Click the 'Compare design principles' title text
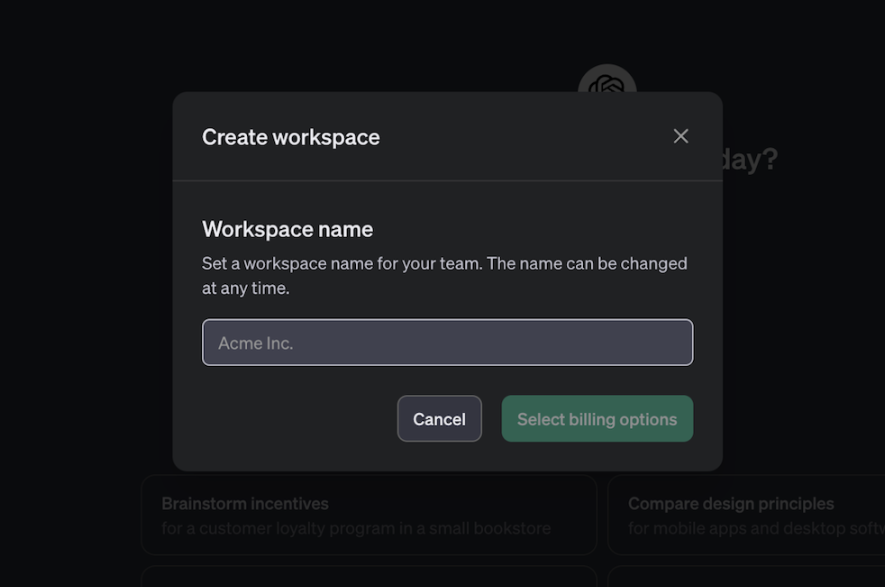The height and width of the screenshot is (587, 885). [x=731, y=503]
